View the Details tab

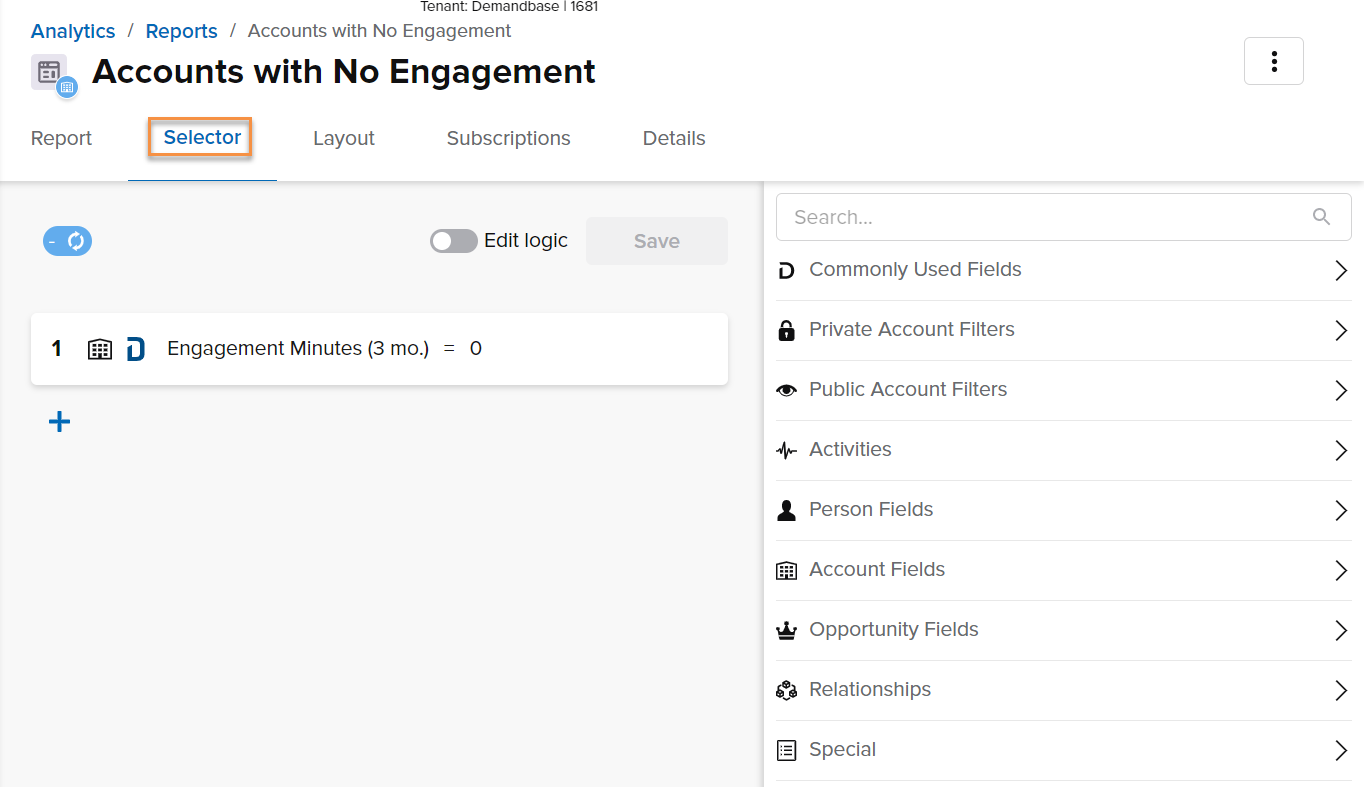click(x=674, y=139)
